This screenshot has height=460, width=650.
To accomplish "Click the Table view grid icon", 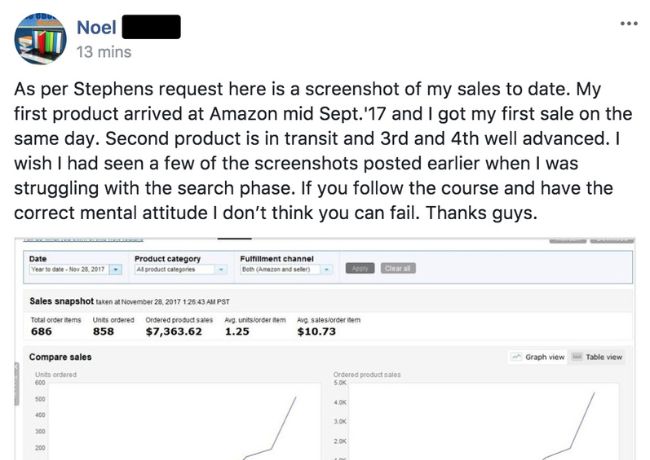I will [577, 356].
